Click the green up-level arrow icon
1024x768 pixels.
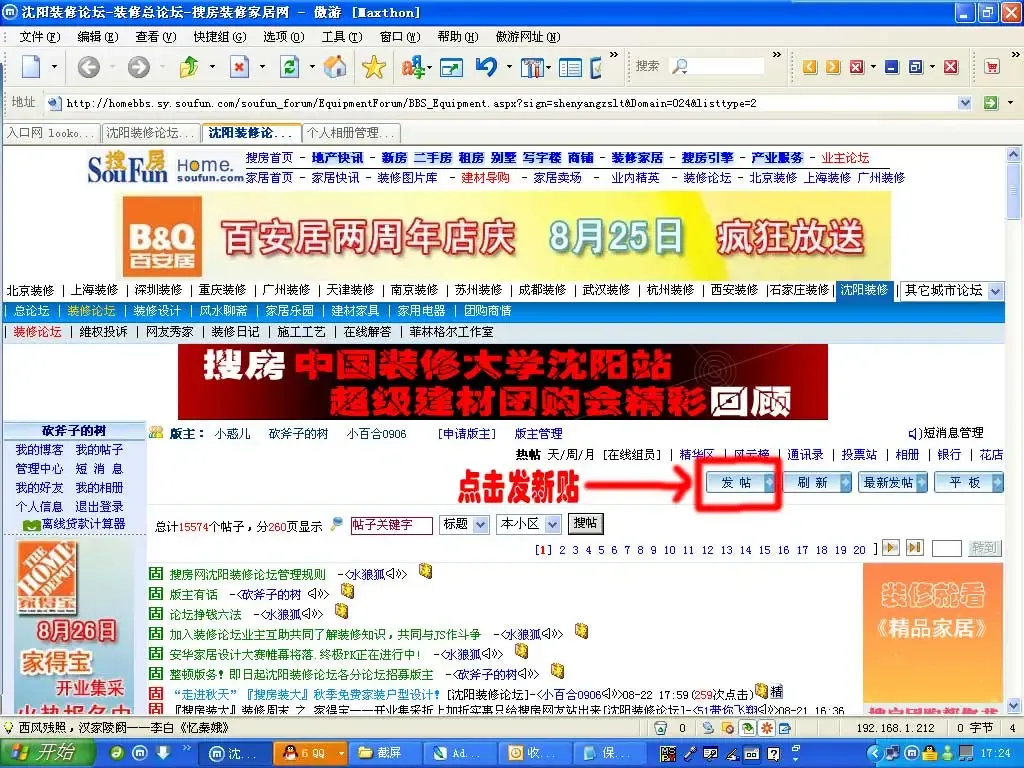pos(189,67)
